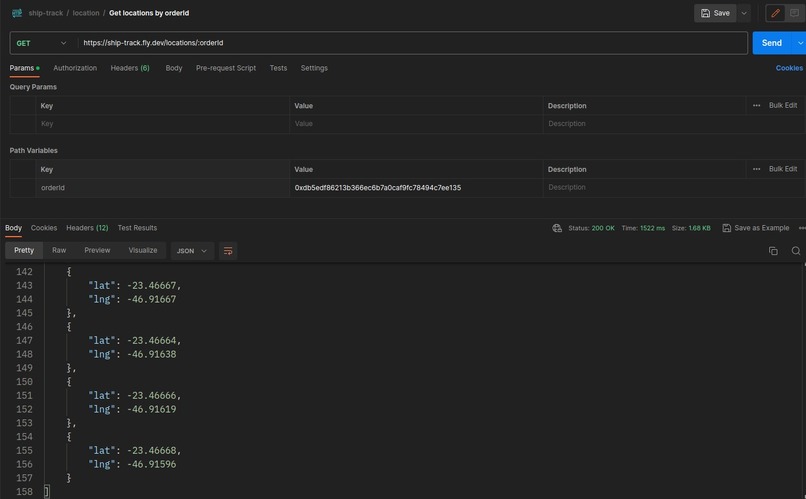Switch to response Body tab
The width and height of the screenshot is (806, 499).
(13, 228)
